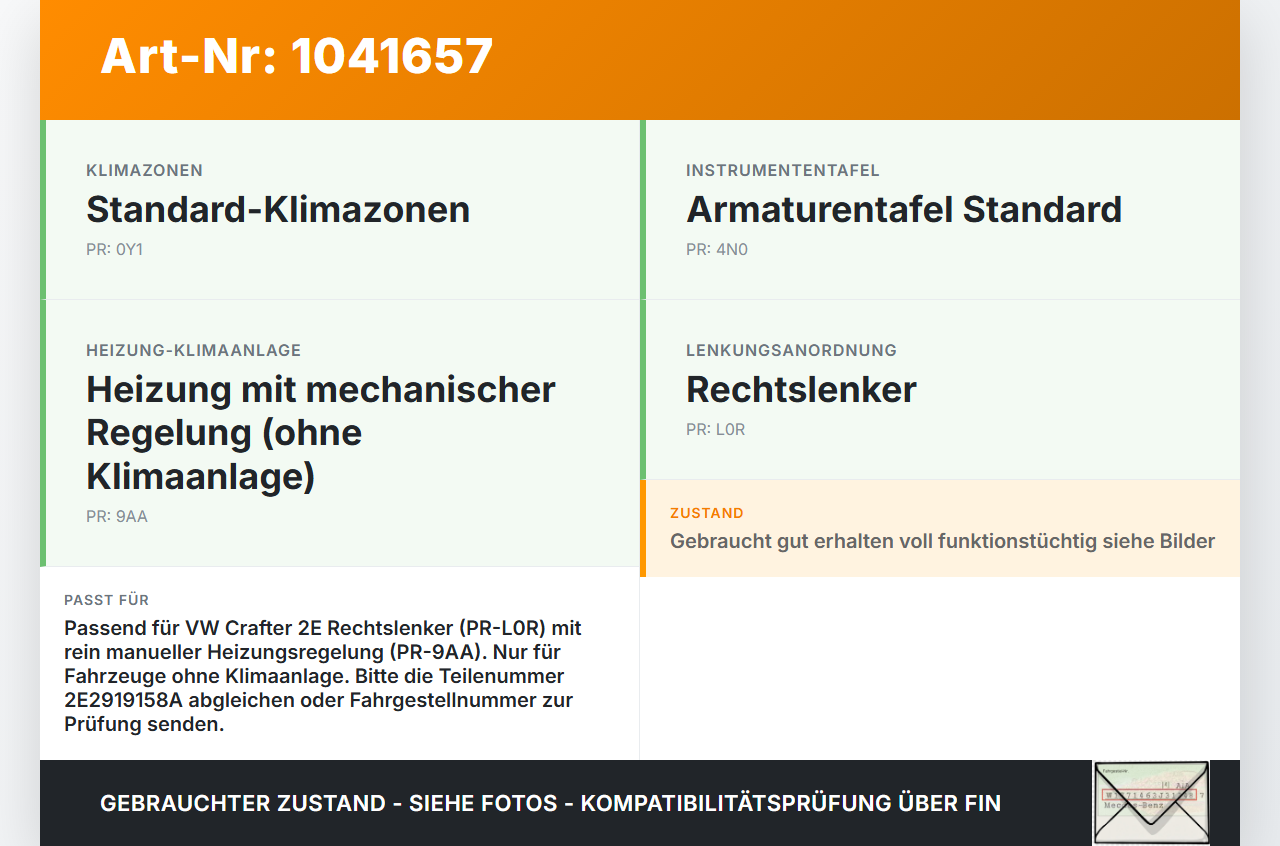
Task: Click the PR: 0Y1 code
Action: click(x=114, y=249)
